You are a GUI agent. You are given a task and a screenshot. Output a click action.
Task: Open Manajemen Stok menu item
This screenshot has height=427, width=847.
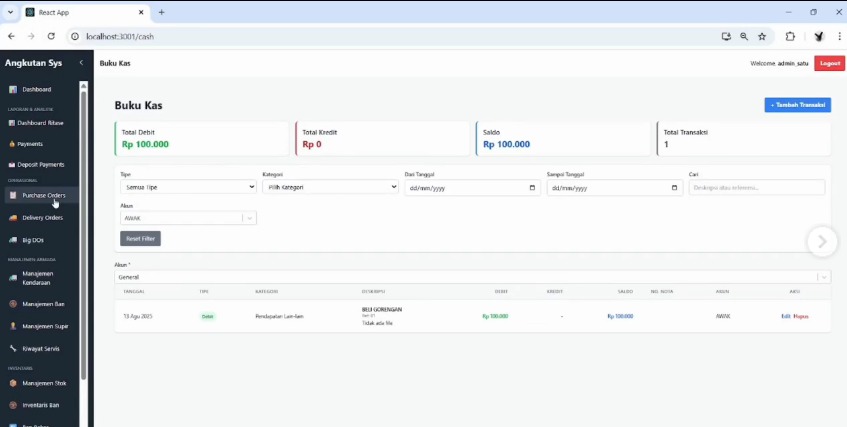[42, 383]
